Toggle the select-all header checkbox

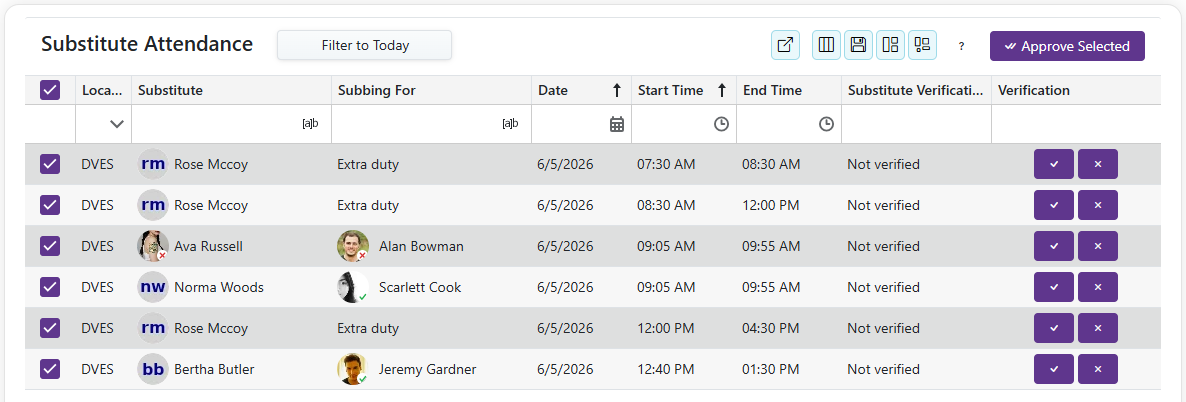(50, 91)
